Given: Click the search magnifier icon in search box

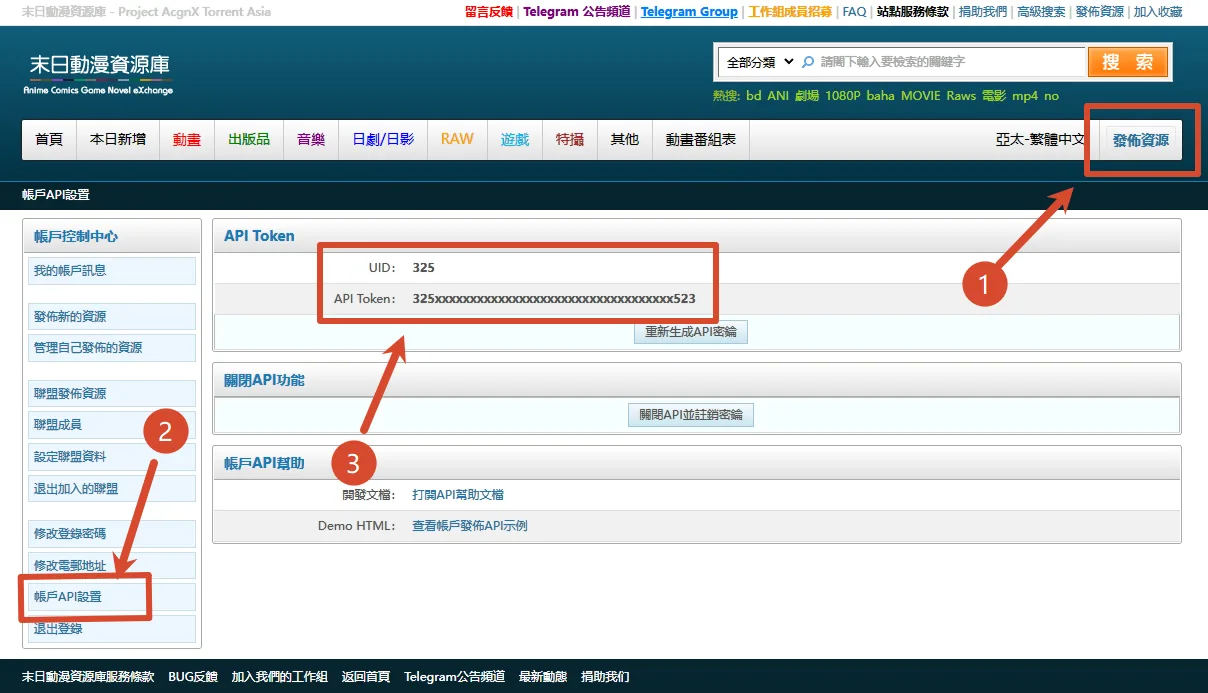Looking at the screenshot, I should [x=808, y=62].
